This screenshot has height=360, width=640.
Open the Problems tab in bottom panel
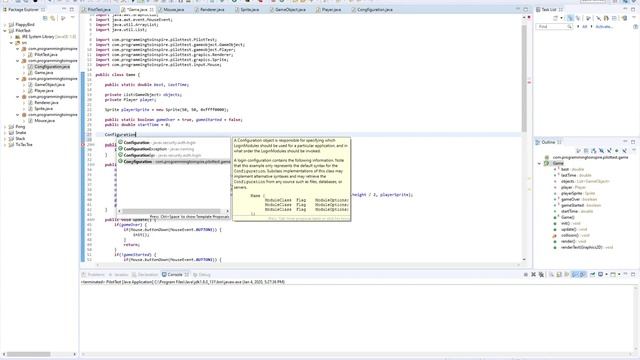coord(93,275)
